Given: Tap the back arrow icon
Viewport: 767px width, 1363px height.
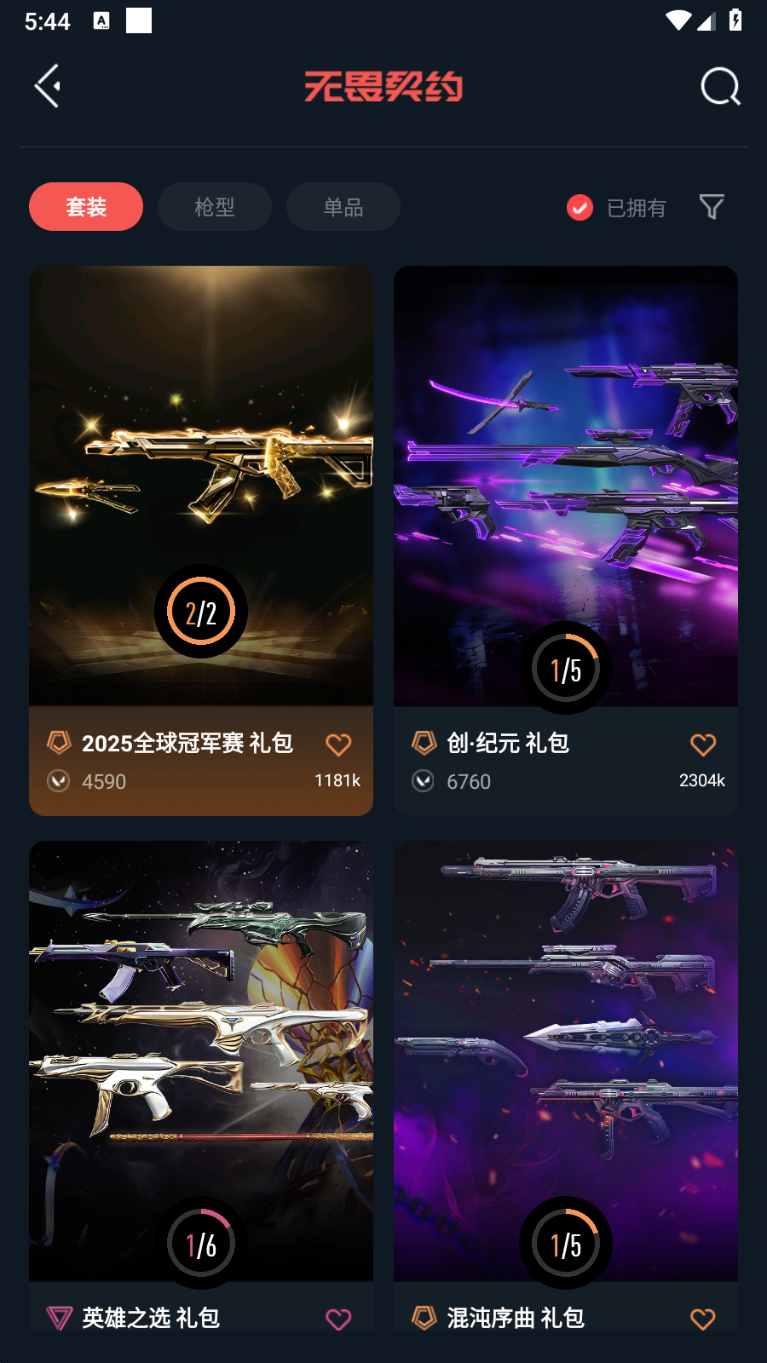Looking at the screenshot, I should (x=47, y=86).
